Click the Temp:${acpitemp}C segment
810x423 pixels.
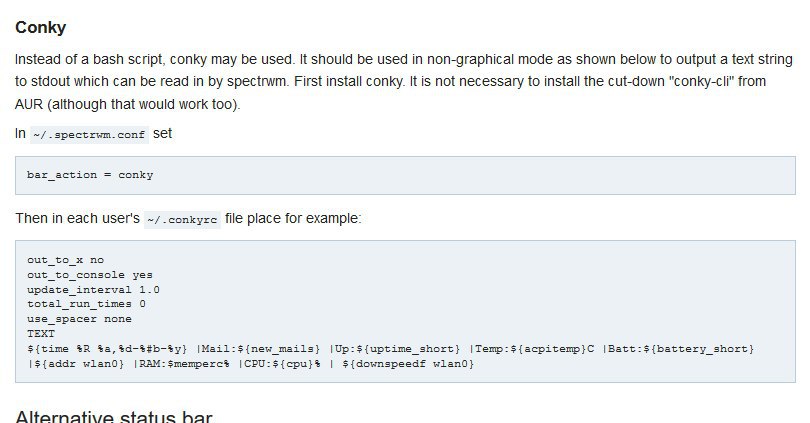[534, 349]
